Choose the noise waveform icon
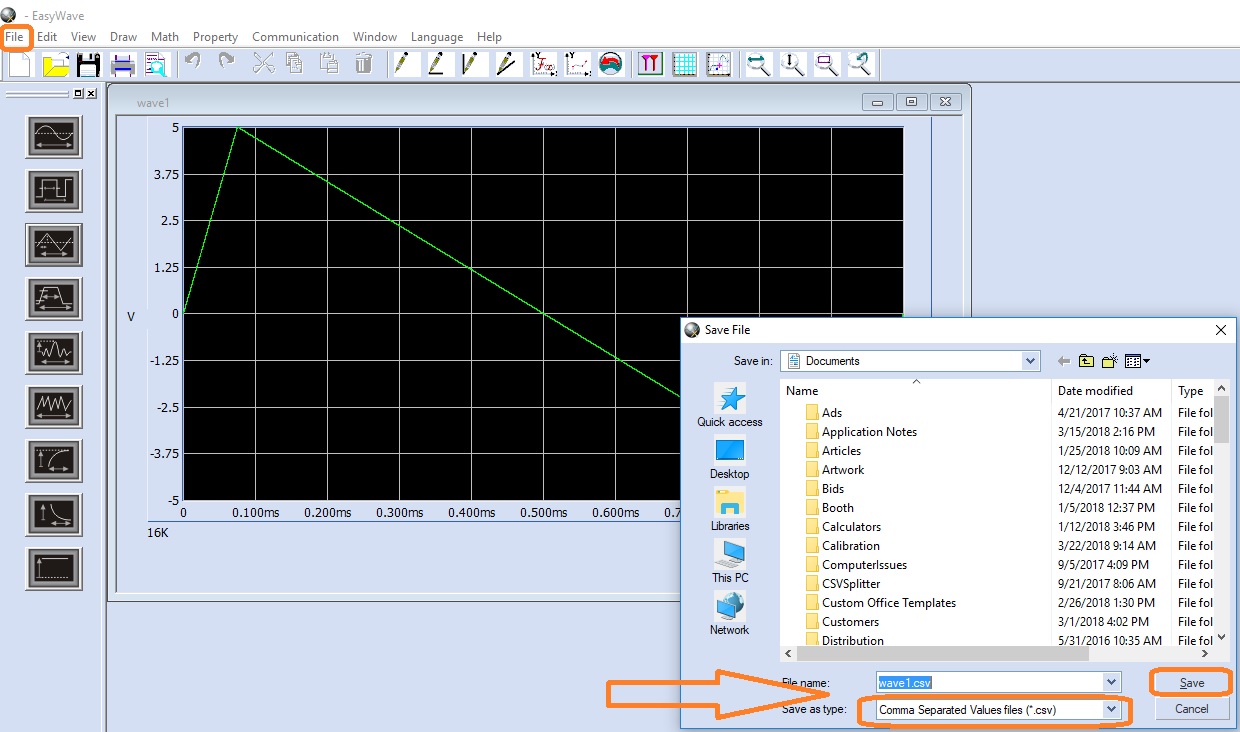 (54, 353)
